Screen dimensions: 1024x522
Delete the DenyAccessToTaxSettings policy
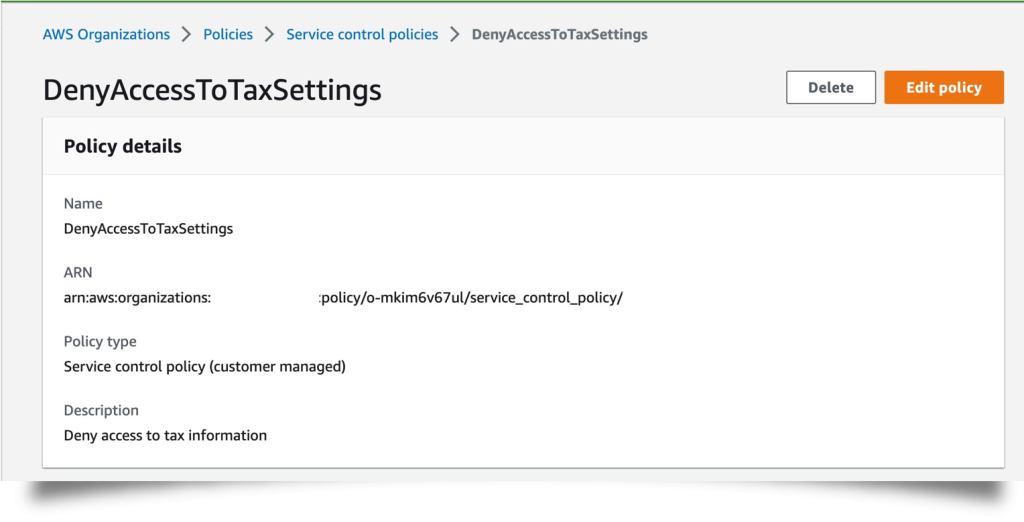tap(831, 88)
